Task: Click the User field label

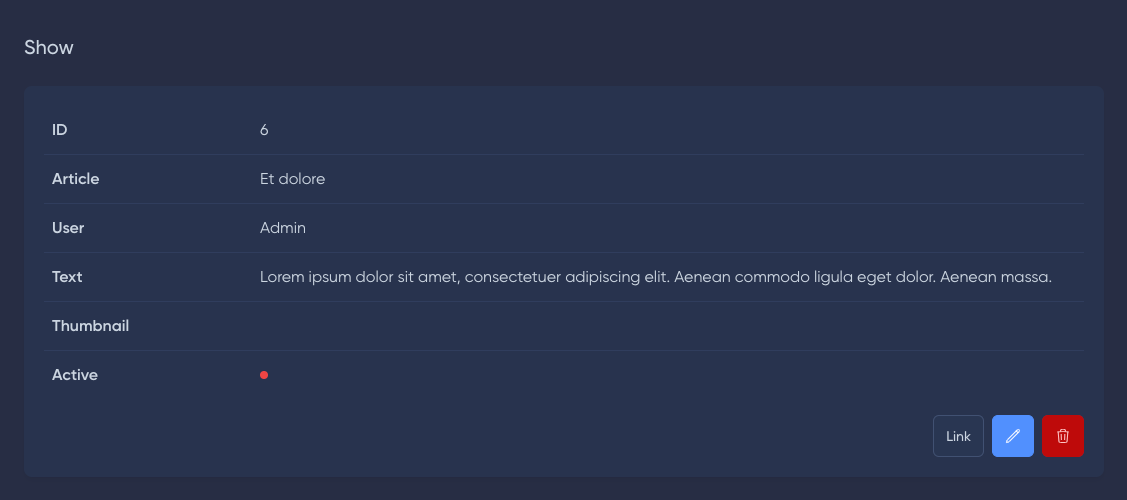Action: pos(68,228)
